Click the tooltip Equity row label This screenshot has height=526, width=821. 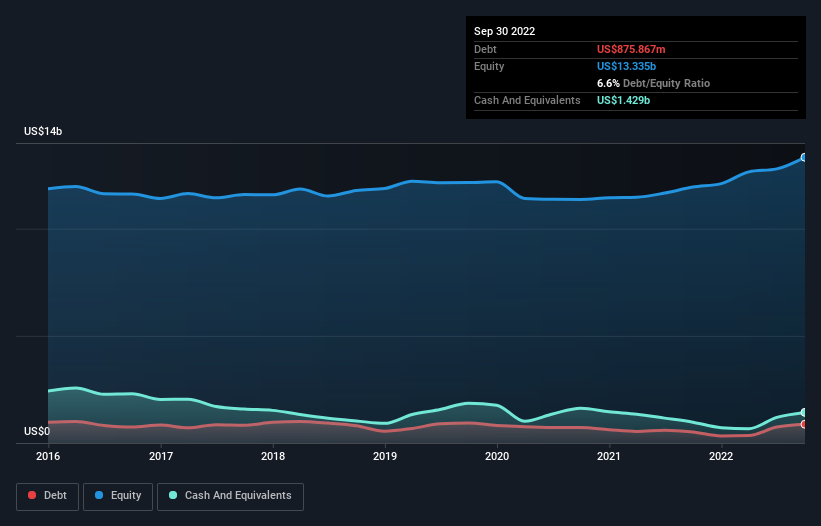[489, 66]
